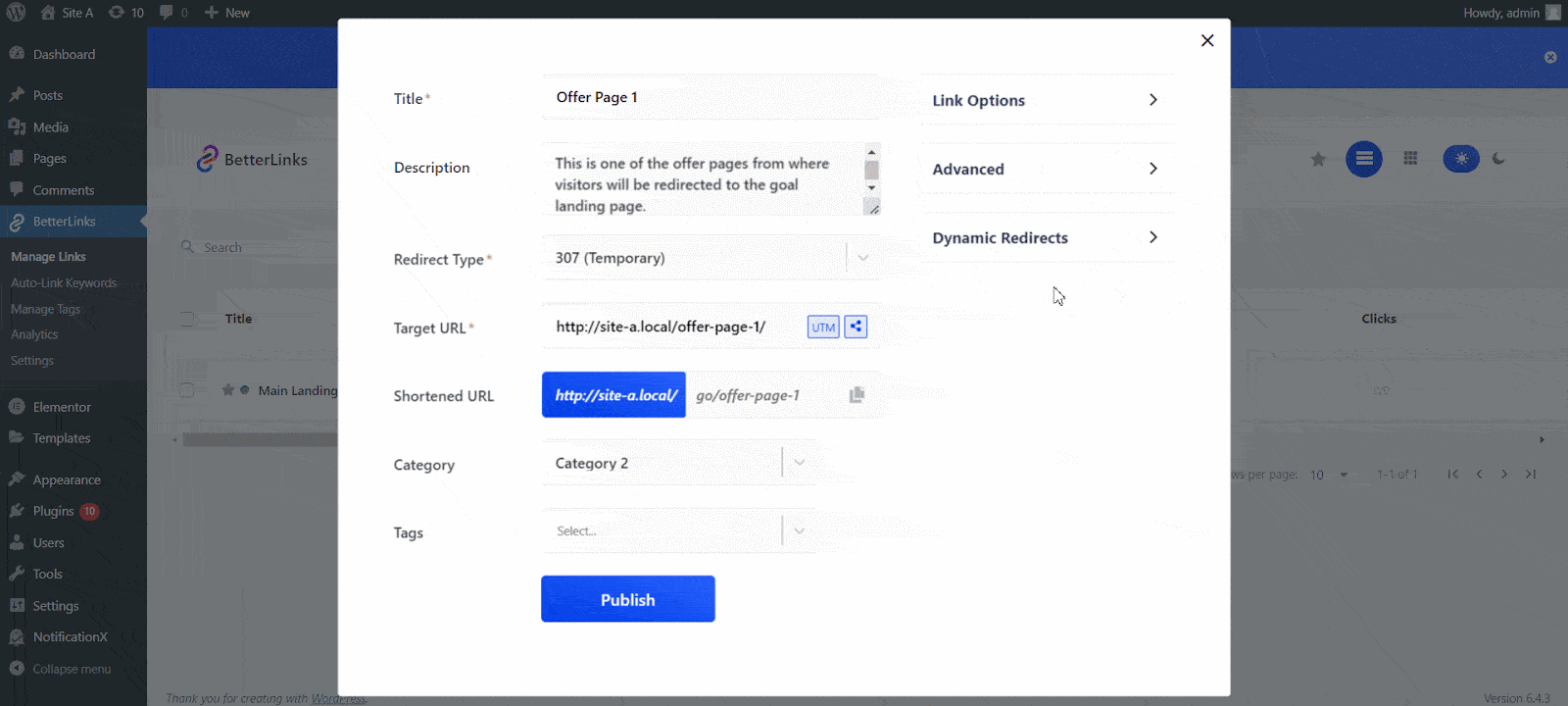This screenshot has height=706, width=1568.
Task: Expand the Dynamic Redirects section
Action: pos(1046,237)
